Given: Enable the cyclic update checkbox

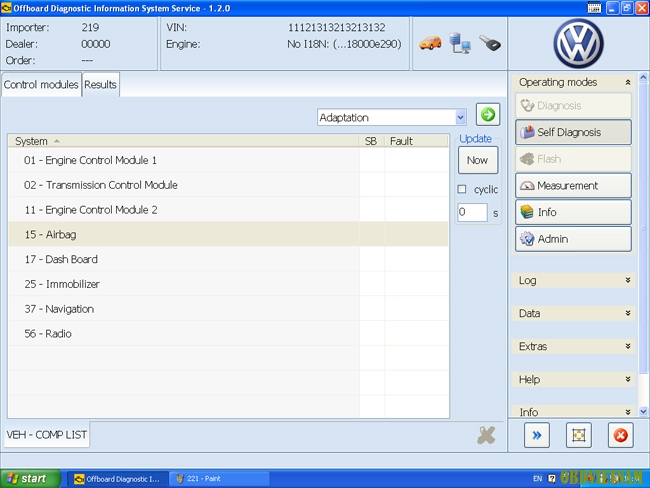Looking at the screenshot, I should [462, 189].
